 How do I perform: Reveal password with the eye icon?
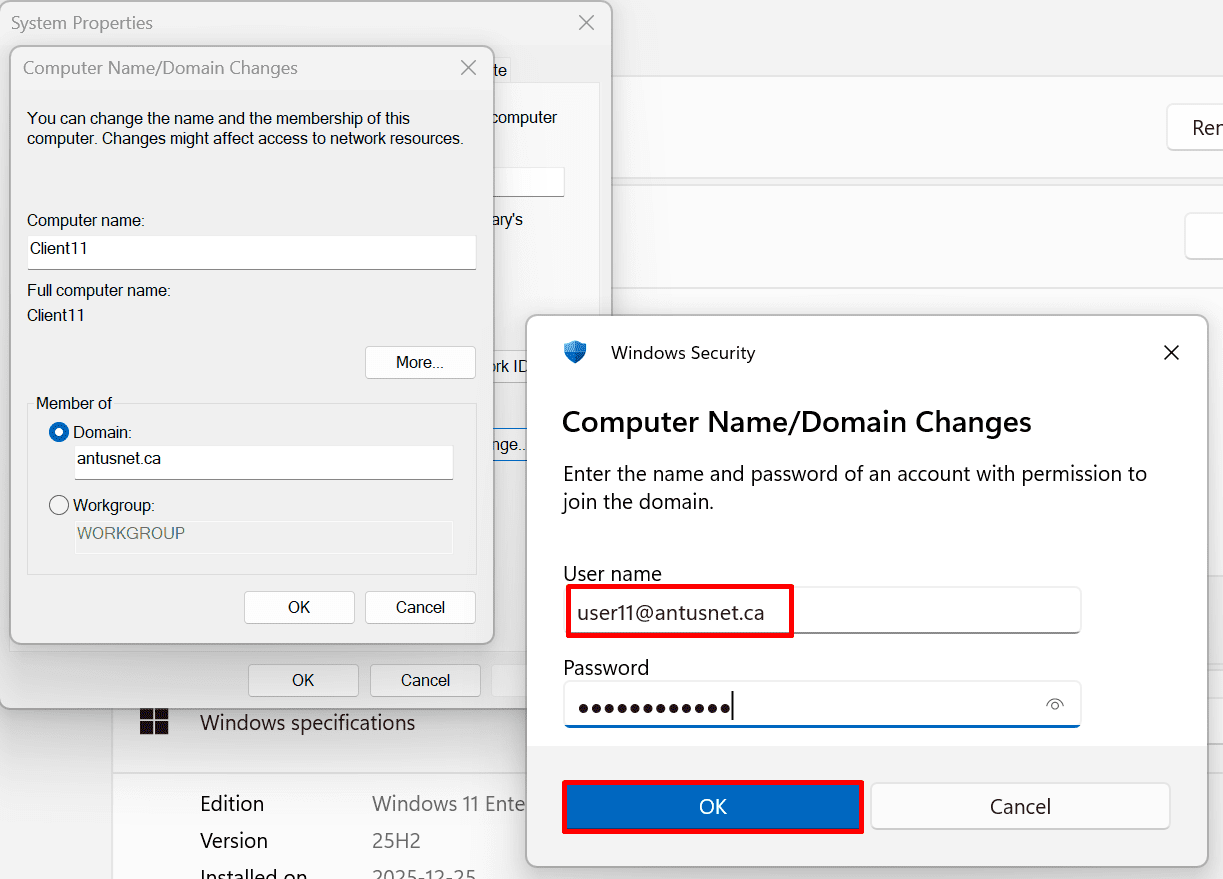1054,705
